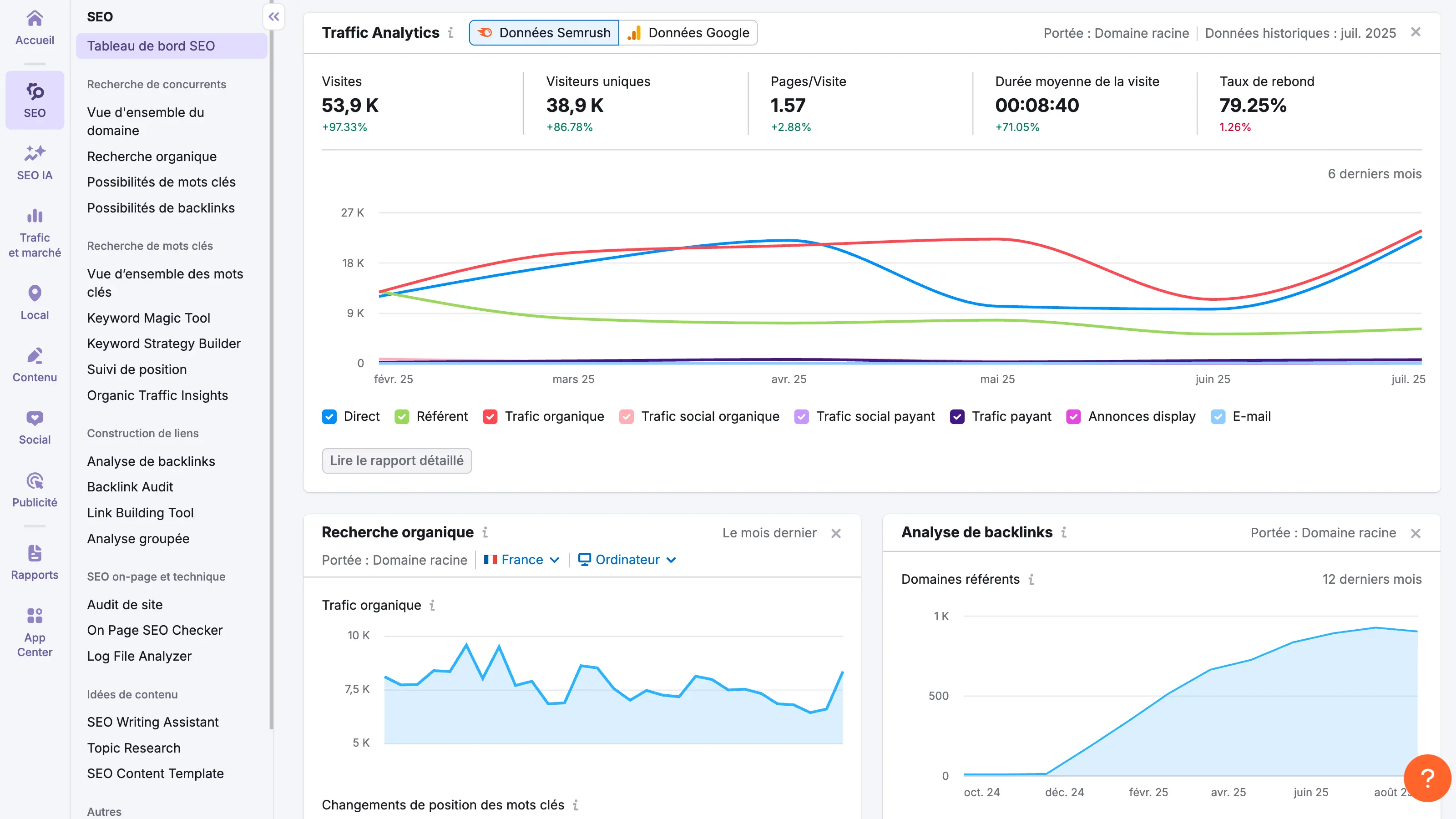This screenshot has width=1456, height=819.
Task: Collapse the SEO sidebar panel
Action: [x=274, y=17]
